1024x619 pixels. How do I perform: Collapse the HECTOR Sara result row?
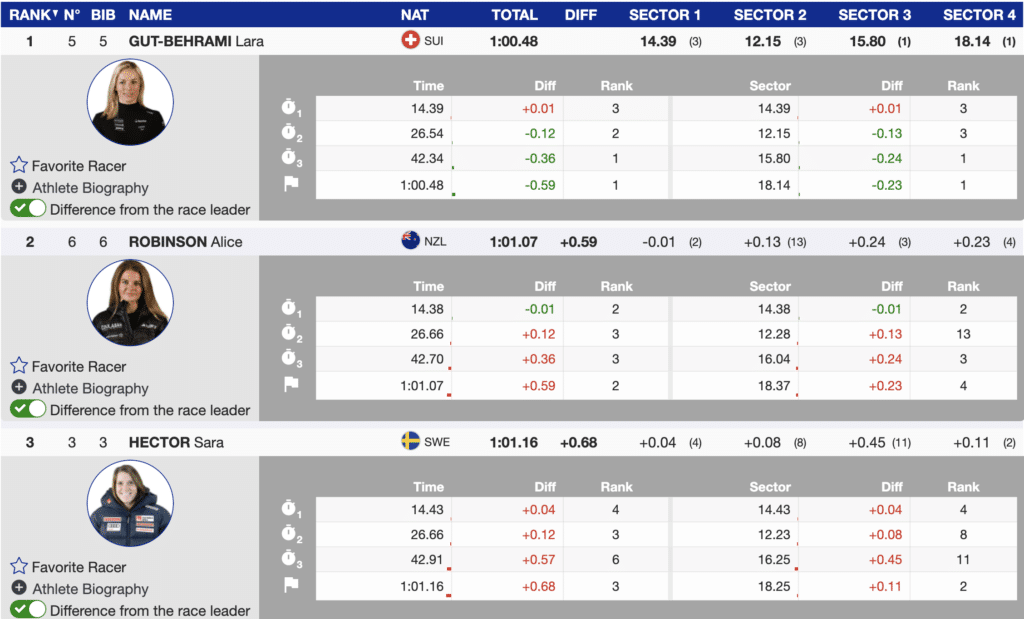click(176, 442)
